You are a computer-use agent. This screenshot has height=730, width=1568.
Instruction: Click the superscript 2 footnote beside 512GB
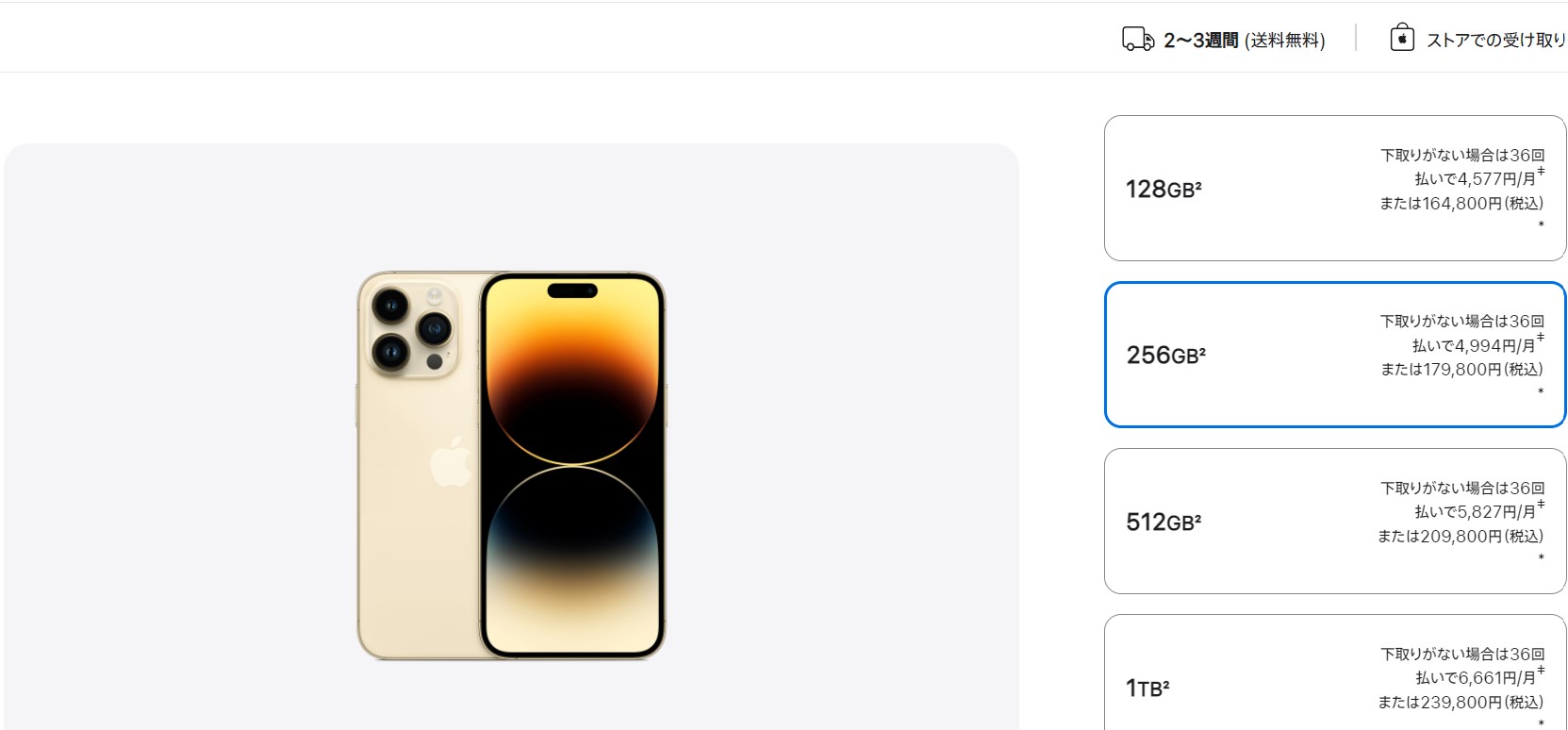point(1197,518)
